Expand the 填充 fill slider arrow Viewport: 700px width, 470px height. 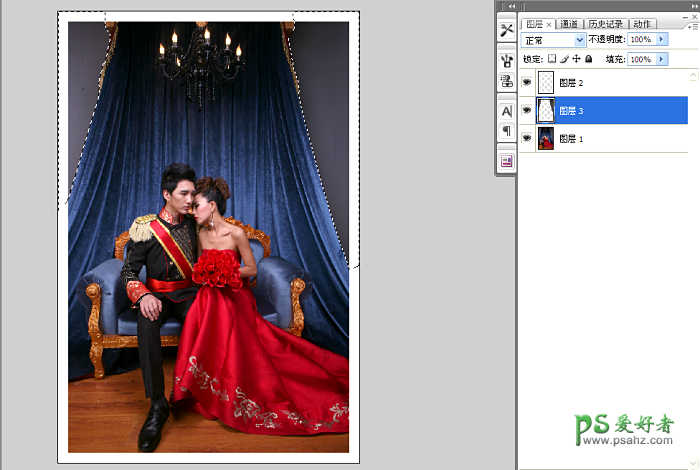(x=661, y=60)
